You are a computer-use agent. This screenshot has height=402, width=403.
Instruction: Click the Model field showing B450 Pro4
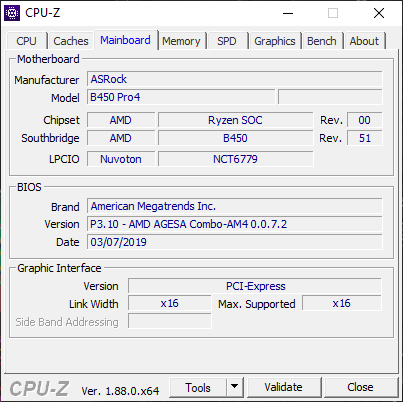click(181, 97)
